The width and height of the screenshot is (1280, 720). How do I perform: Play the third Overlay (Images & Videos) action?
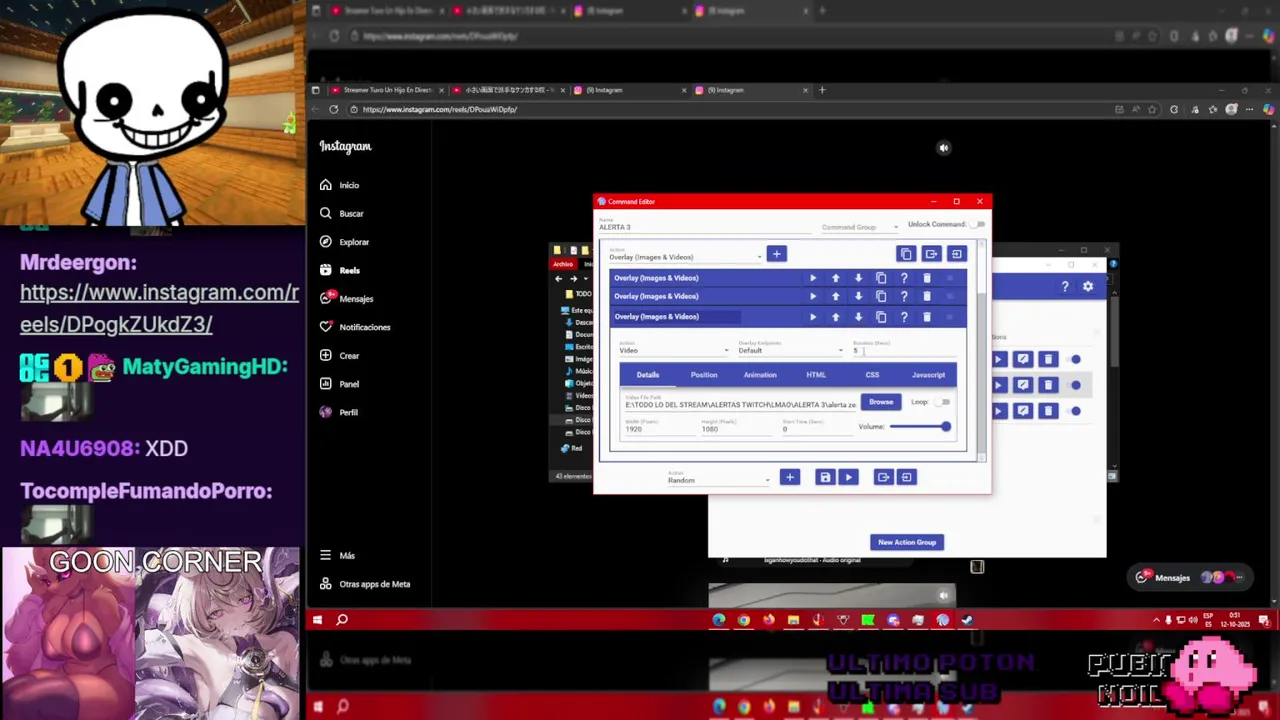[x=813, y=317]
